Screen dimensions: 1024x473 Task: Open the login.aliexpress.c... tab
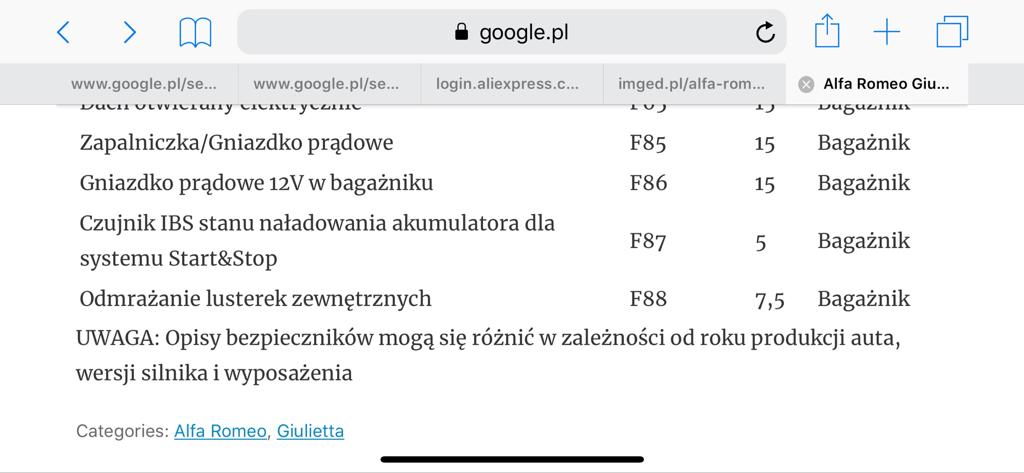point(507,84)
